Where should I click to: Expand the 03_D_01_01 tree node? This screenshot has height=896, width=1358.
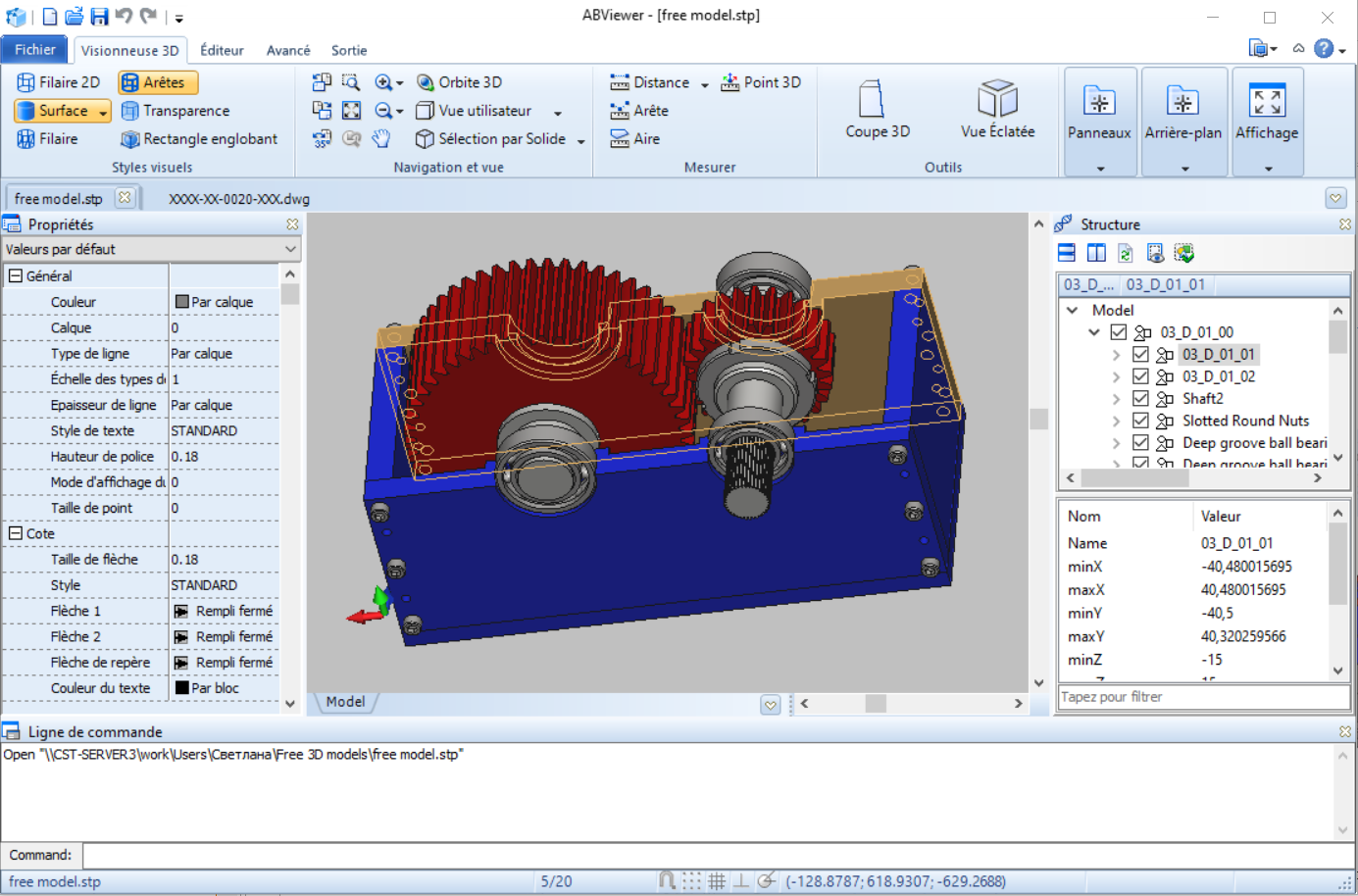pyautogui.click(x=1116, y=355)
